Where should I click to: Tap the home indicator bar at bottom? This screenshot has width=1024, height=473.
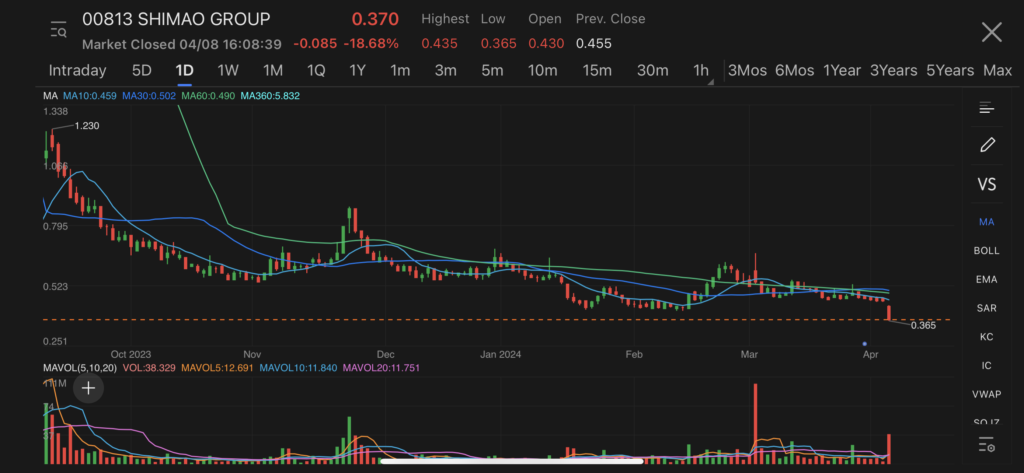point(512,461)
